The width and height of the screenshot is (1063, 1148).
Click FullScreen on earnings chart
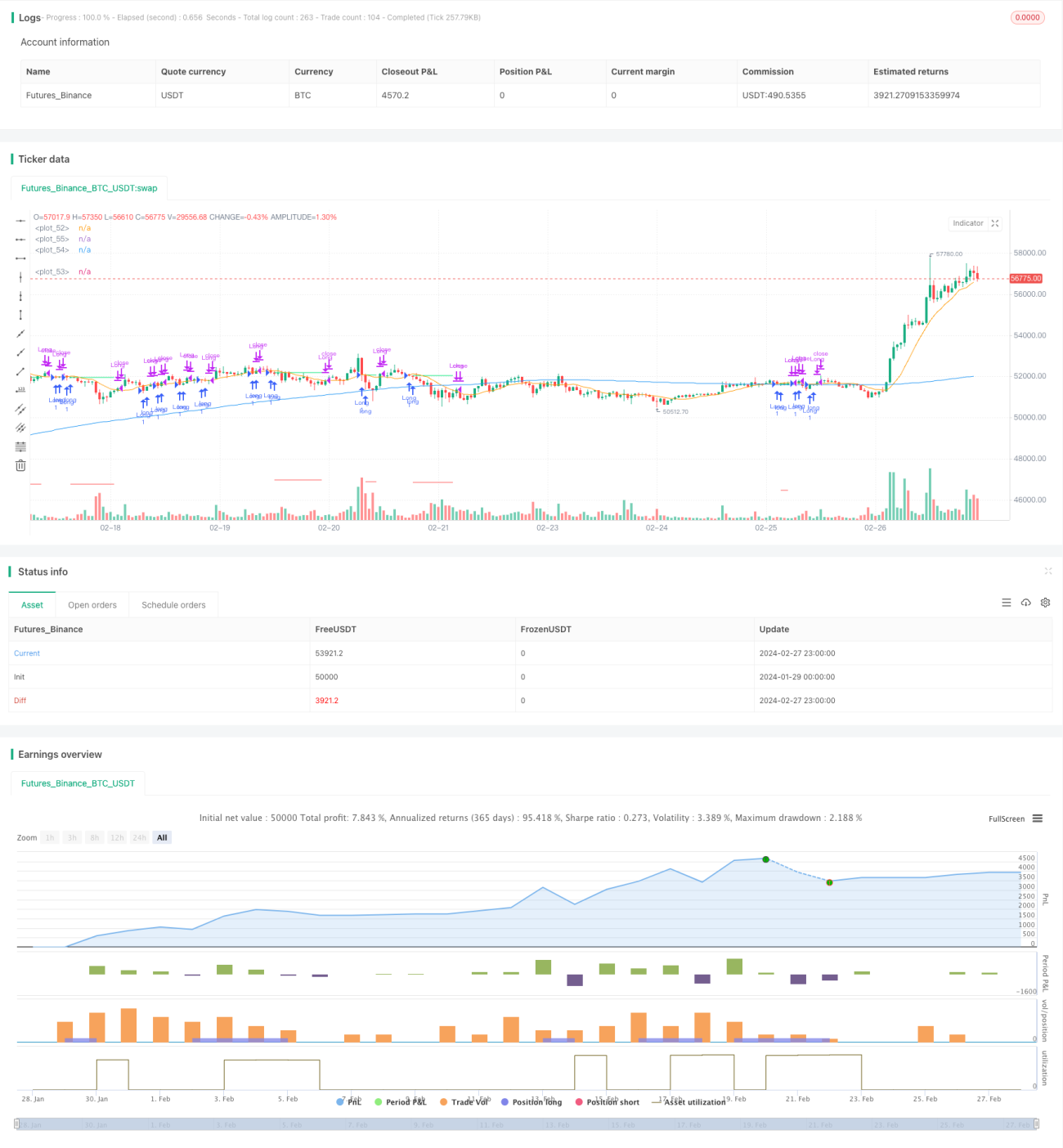pyautogui.click(x=1007, y=818)
